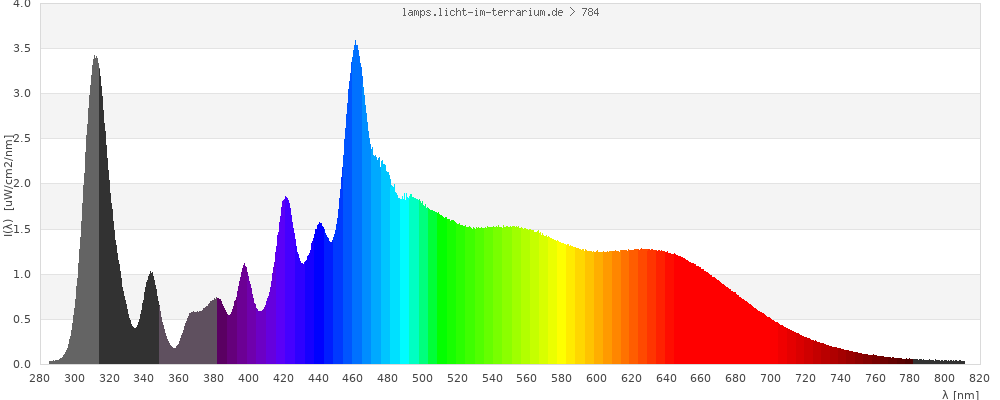Screen dimensions: 1000x400
Task: Click the 500 label on the wavelength axis
Action: [x=422, y=378]
